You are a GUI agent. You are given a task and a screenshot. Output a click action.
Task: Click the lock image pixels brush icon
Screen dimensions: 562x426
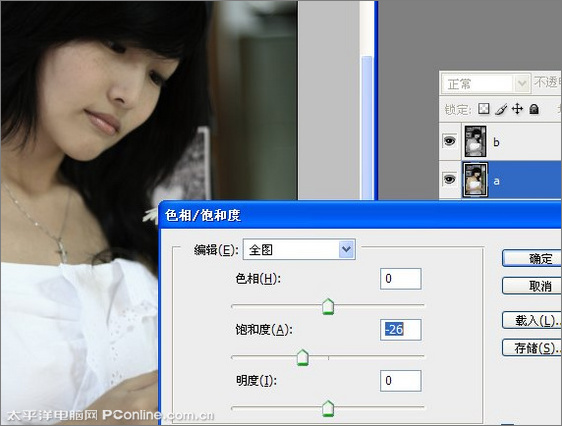pos(501,109)
